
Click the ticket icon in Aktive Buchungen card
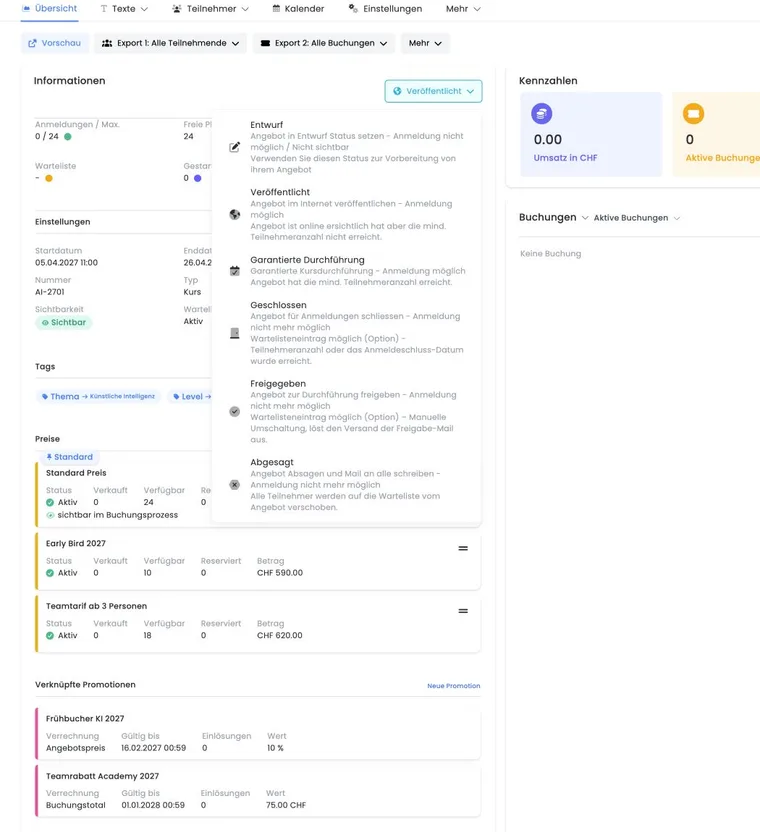click(x=693, y=114)
